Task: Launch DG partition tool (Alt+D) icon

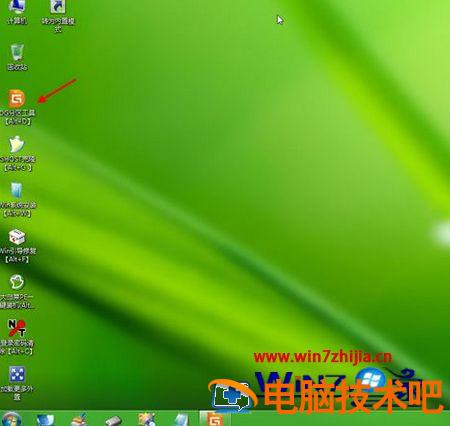Action: pyautogui.click(x=17, y=107)
